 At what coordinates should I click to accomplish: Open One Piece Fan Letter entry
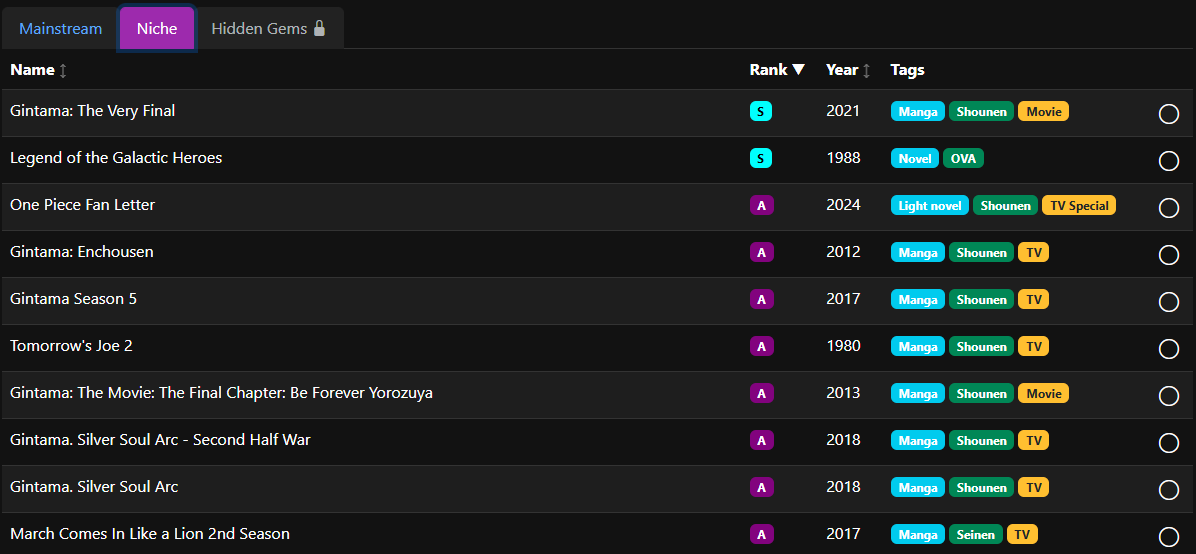click(82, 205)
